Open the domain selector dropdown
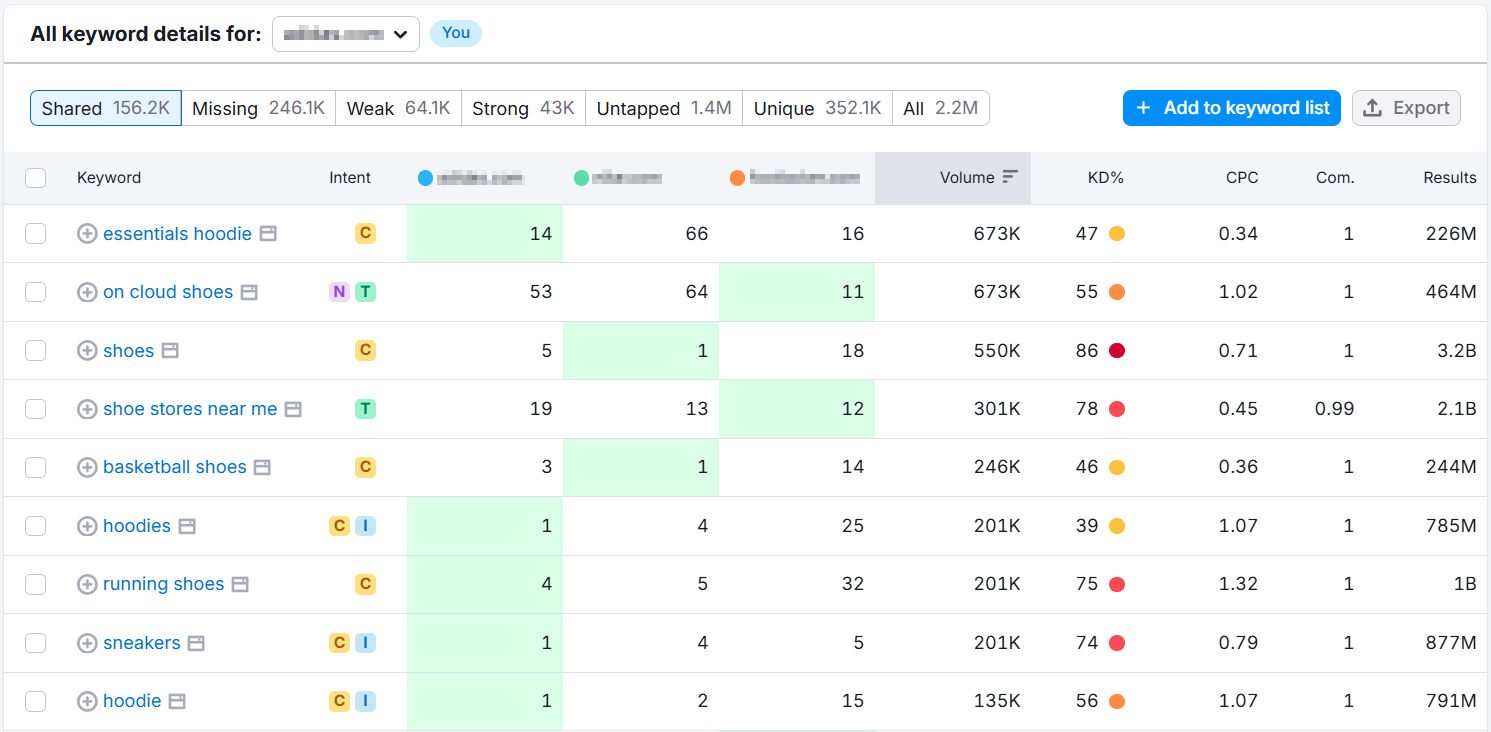This screenshot has height=732, width=1491. point(345,34)
